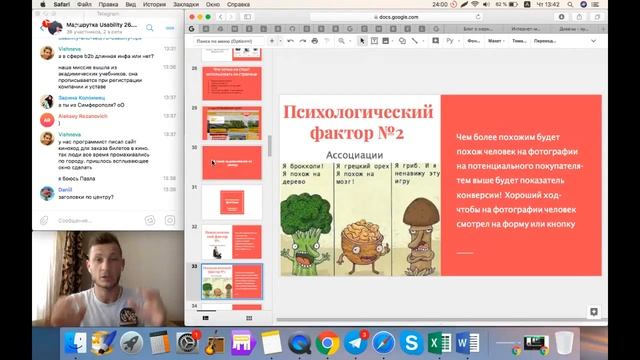Viewport: 640px width, 360px height.
Task: Select slide 32 thumbnail
Action: coord(232,242)
